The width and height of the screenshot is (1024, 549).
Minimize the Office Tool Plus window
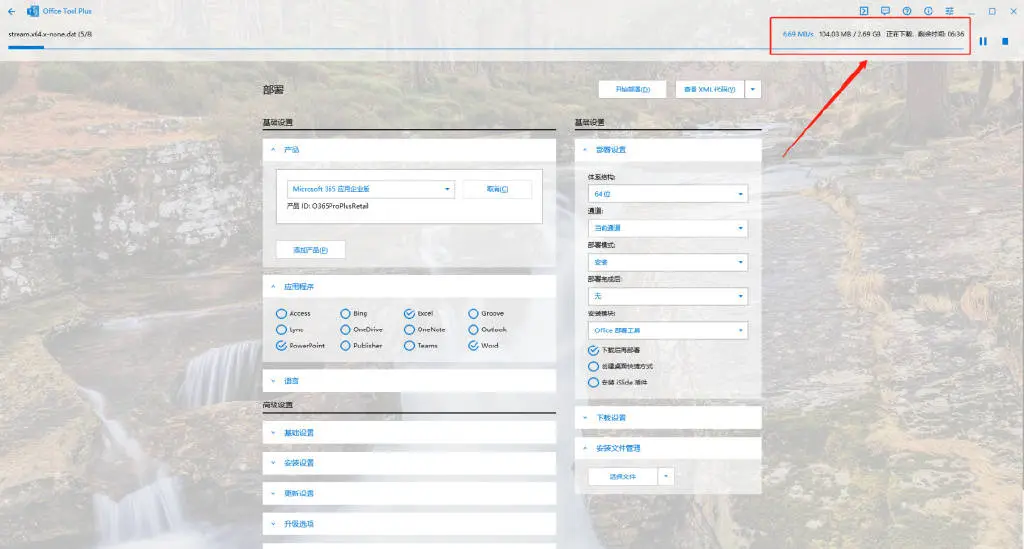tap(971, 12)
